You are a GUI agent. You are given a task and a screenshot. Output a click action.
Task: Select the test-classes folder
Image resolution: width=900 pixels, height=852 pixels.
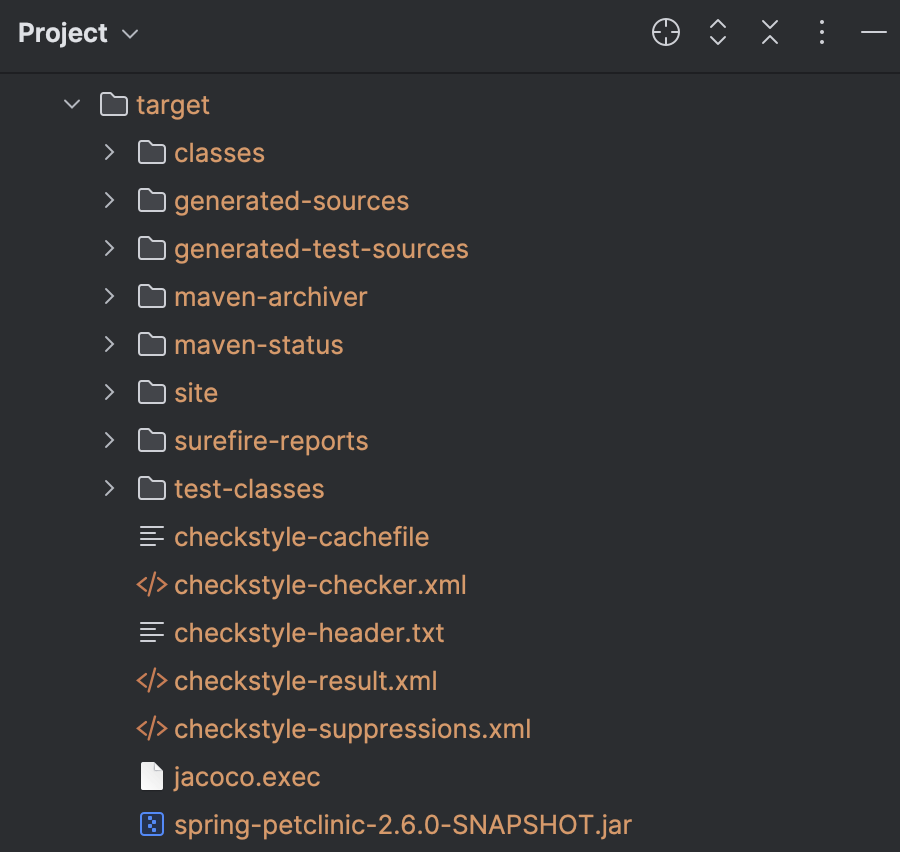[x=248, y=489]
